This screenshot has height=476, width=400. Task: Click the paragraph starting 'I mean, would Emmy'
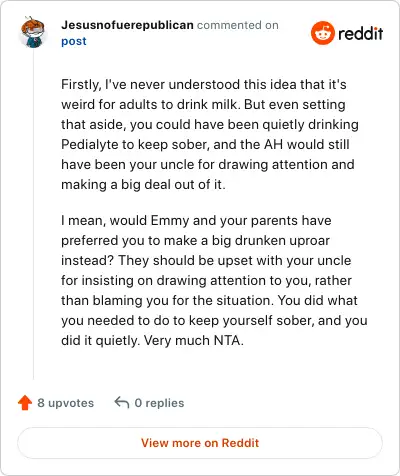click(x=214, y=280)
